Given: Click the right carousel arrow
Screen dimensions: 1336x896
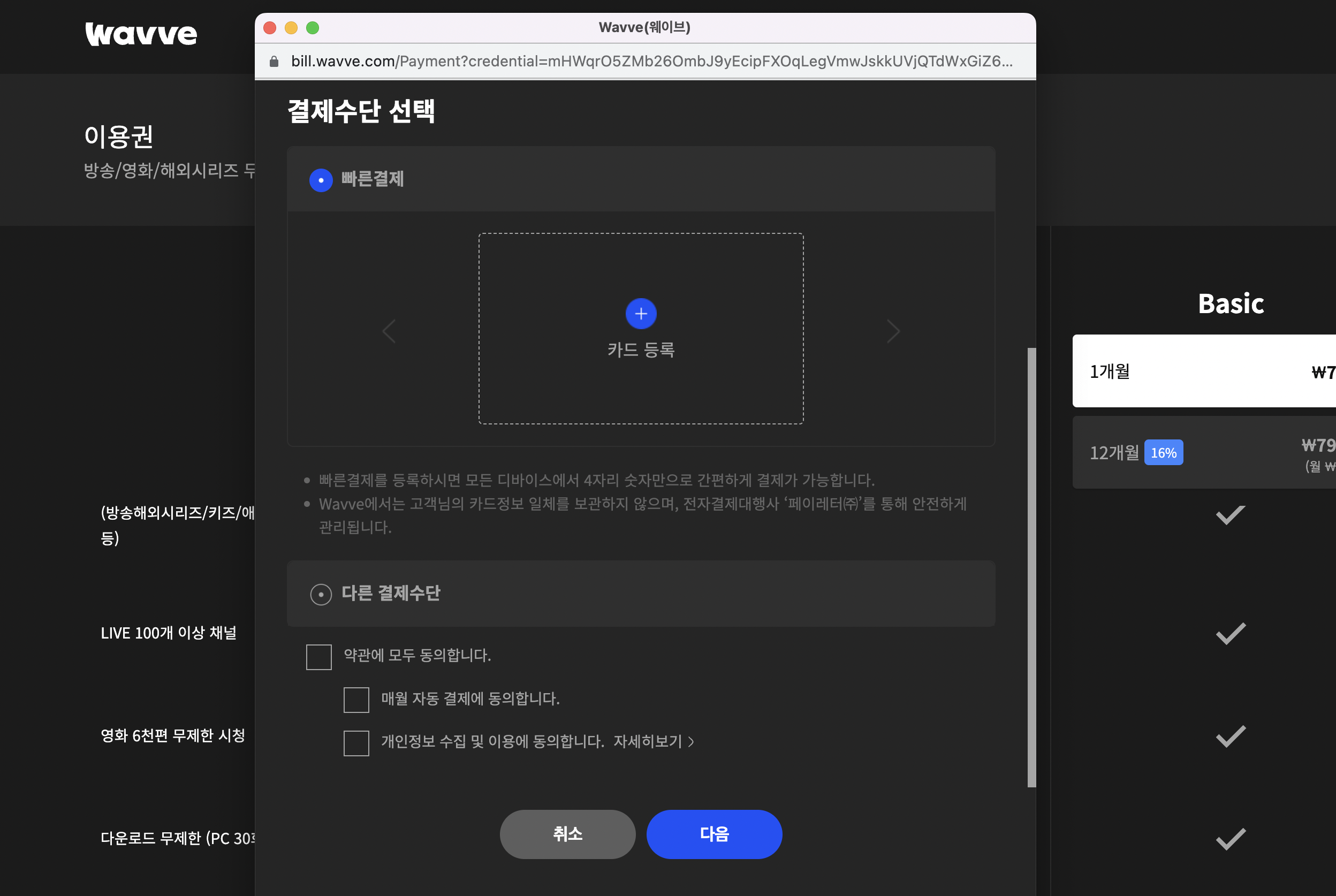Looking at the screenshot, I should tap(893, 330).
